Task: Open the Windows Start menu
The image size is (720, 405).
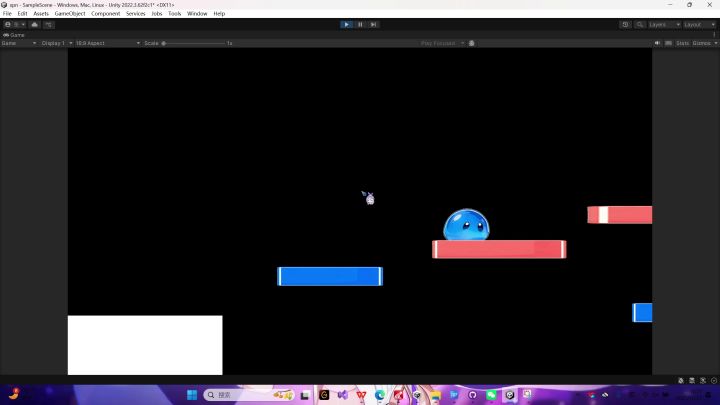Action: click(x=192, y=395)
